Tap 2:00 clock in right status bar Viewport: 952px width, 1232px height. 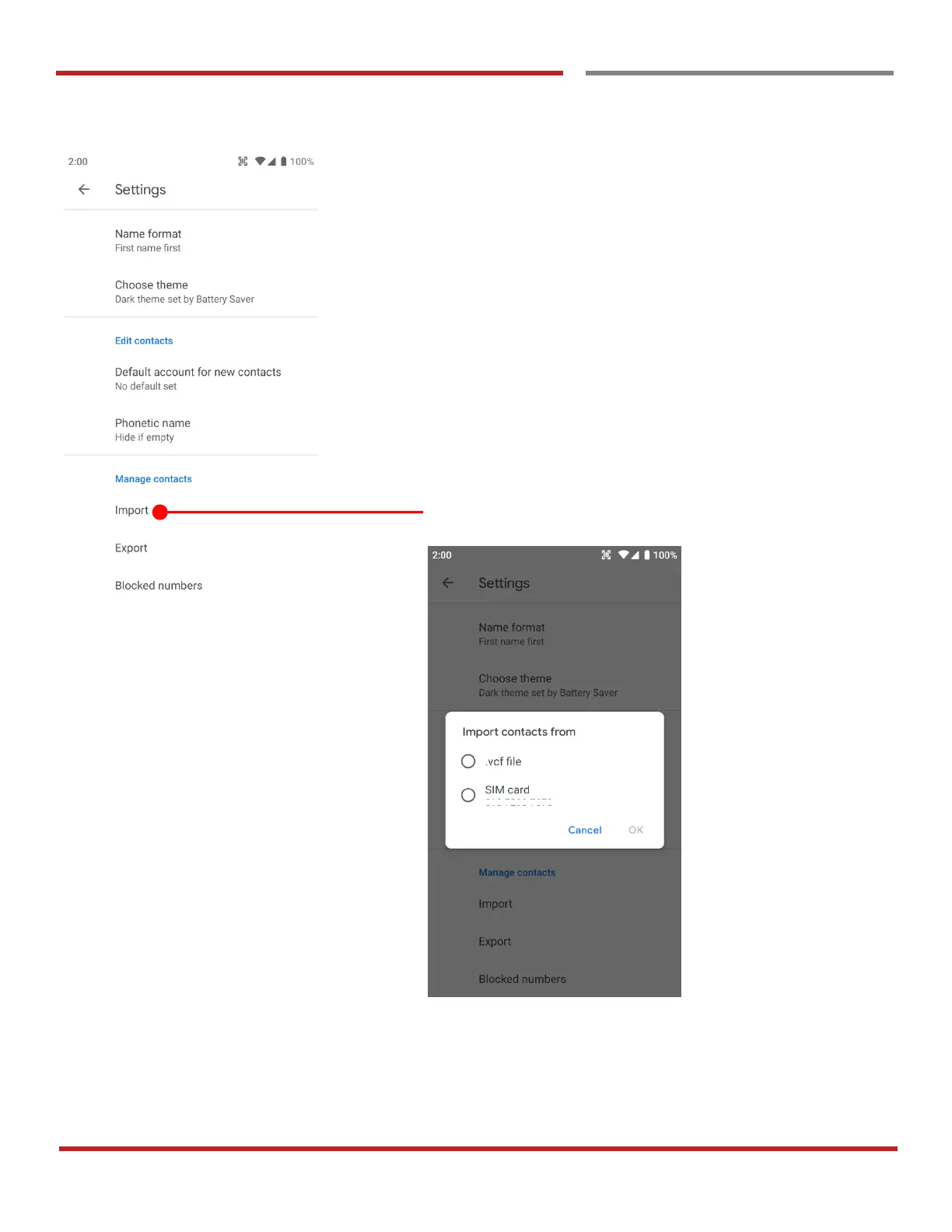click(x=442, y=555)
